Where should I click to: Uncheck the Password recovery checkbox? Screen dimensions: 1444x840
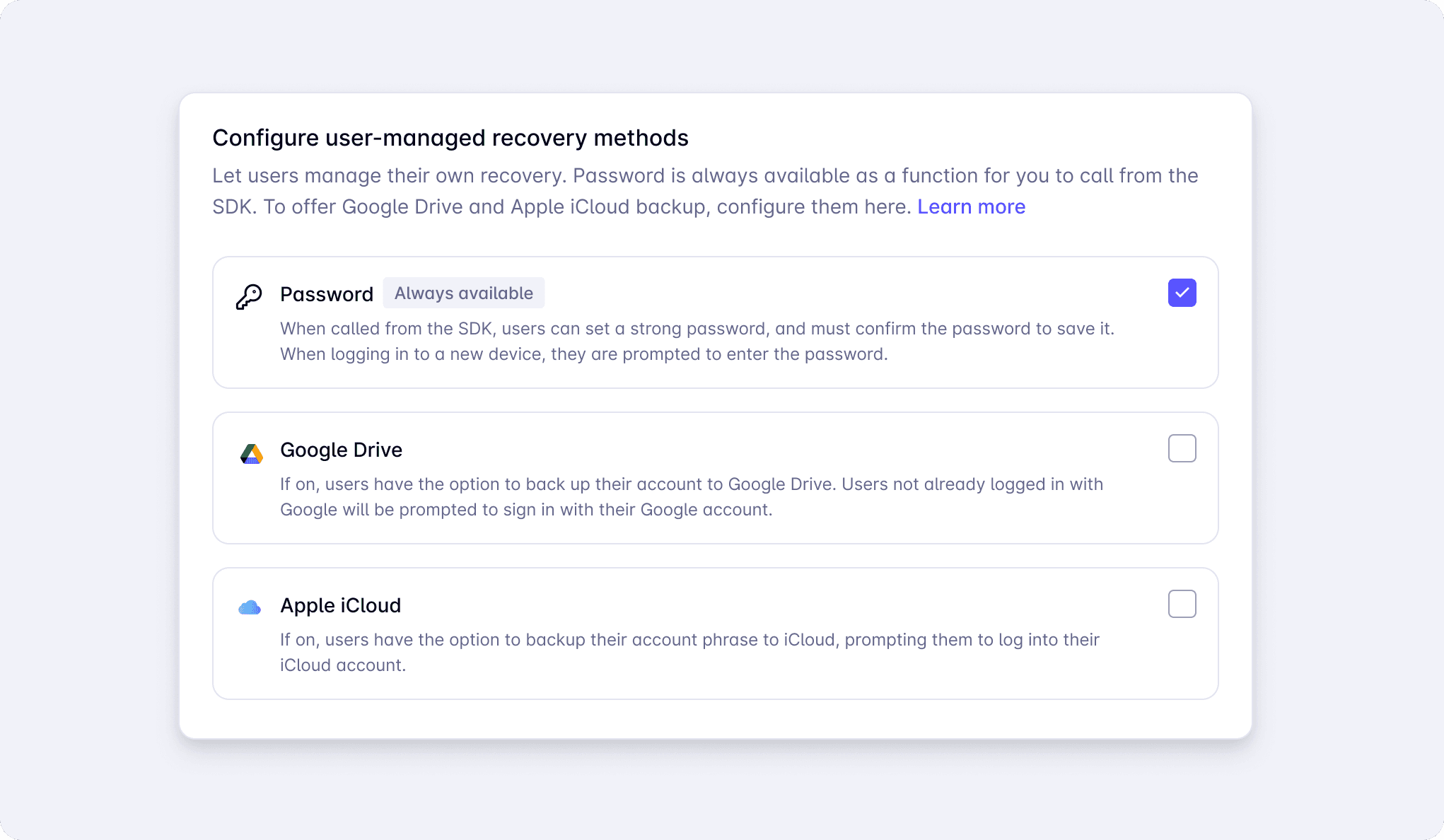click(x=1182, y=293)
